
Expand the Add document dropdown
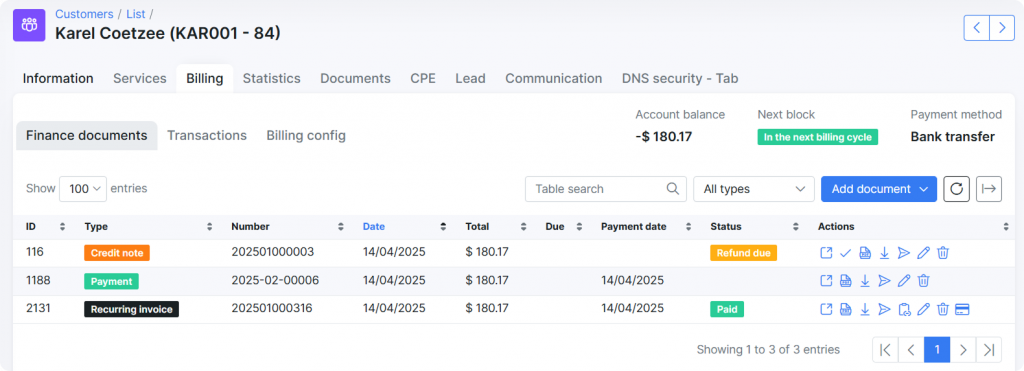coord(879,189)
